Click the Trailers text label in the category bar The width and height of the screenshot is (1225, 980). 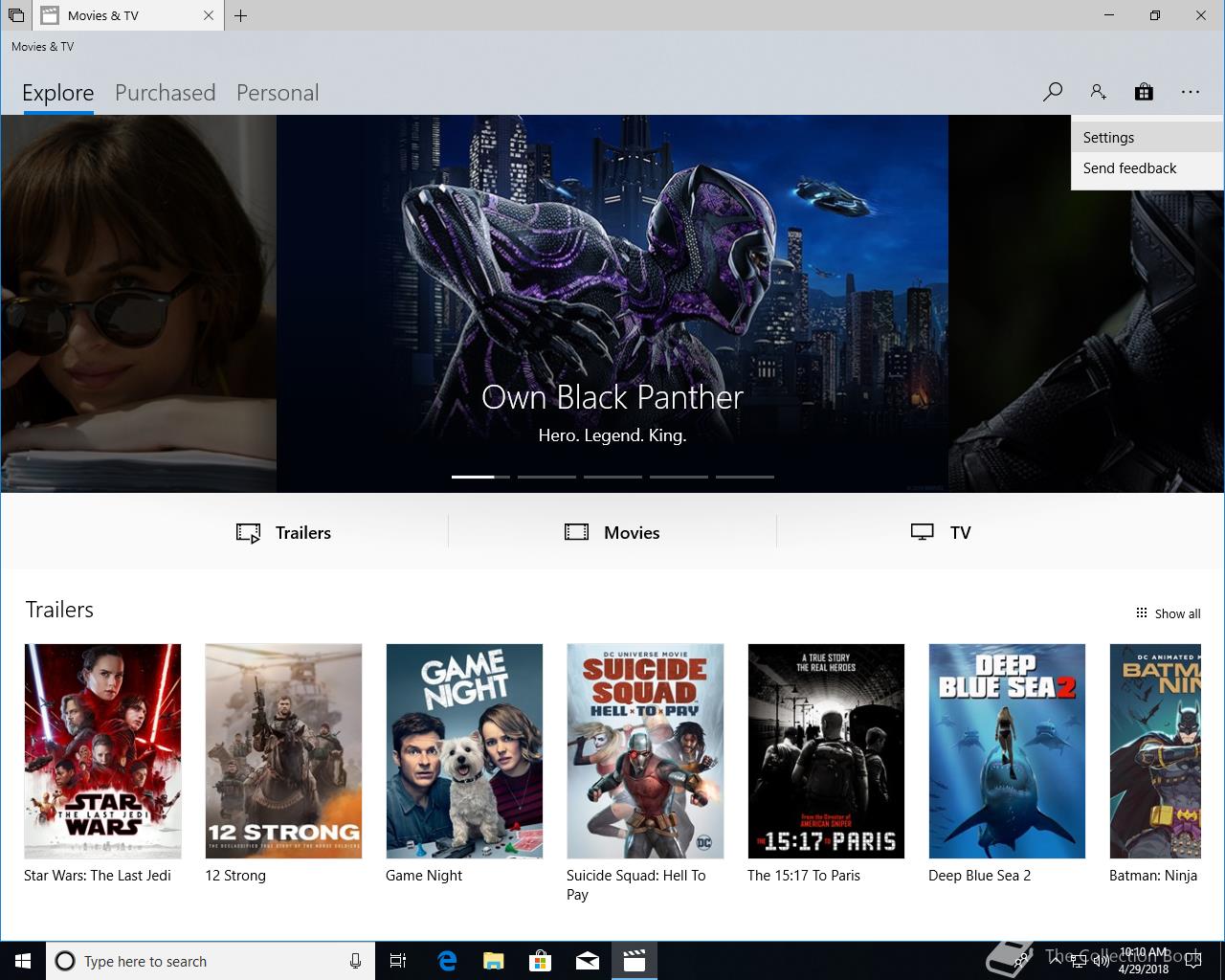coord(303,533)
